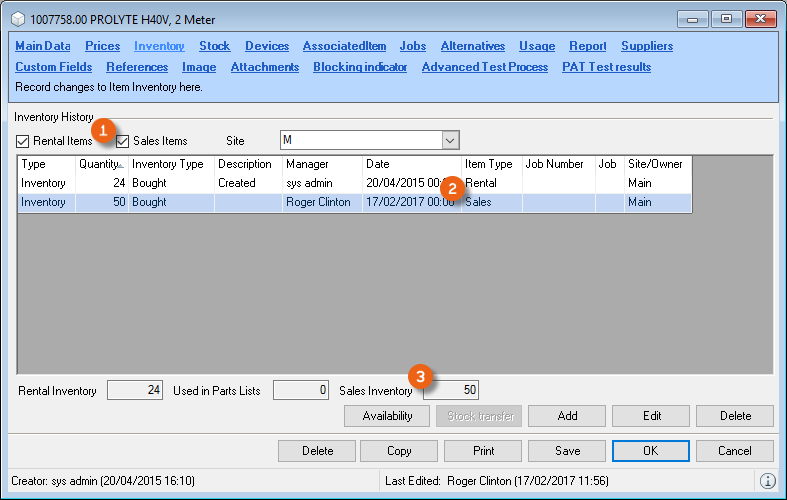Viewport: 787px width, 500px height.
Task: Toggle the Sales Items checkbox
Action: point(124,141)
